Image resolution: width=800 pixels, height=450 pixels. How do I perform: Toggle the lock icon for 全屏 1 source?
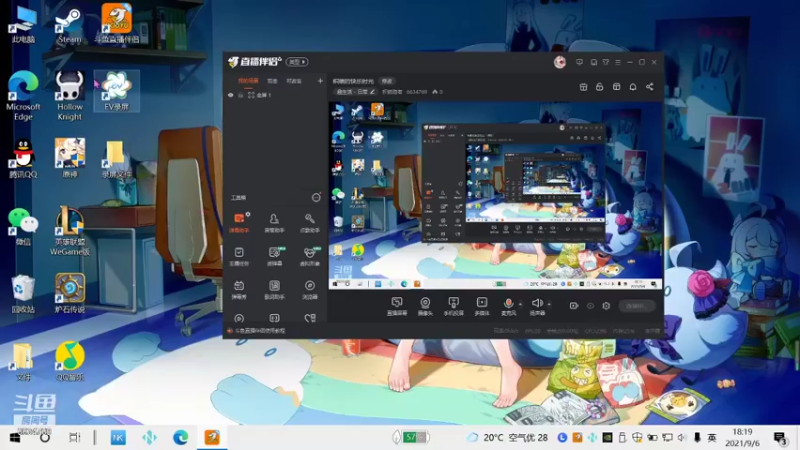(240, 95)
